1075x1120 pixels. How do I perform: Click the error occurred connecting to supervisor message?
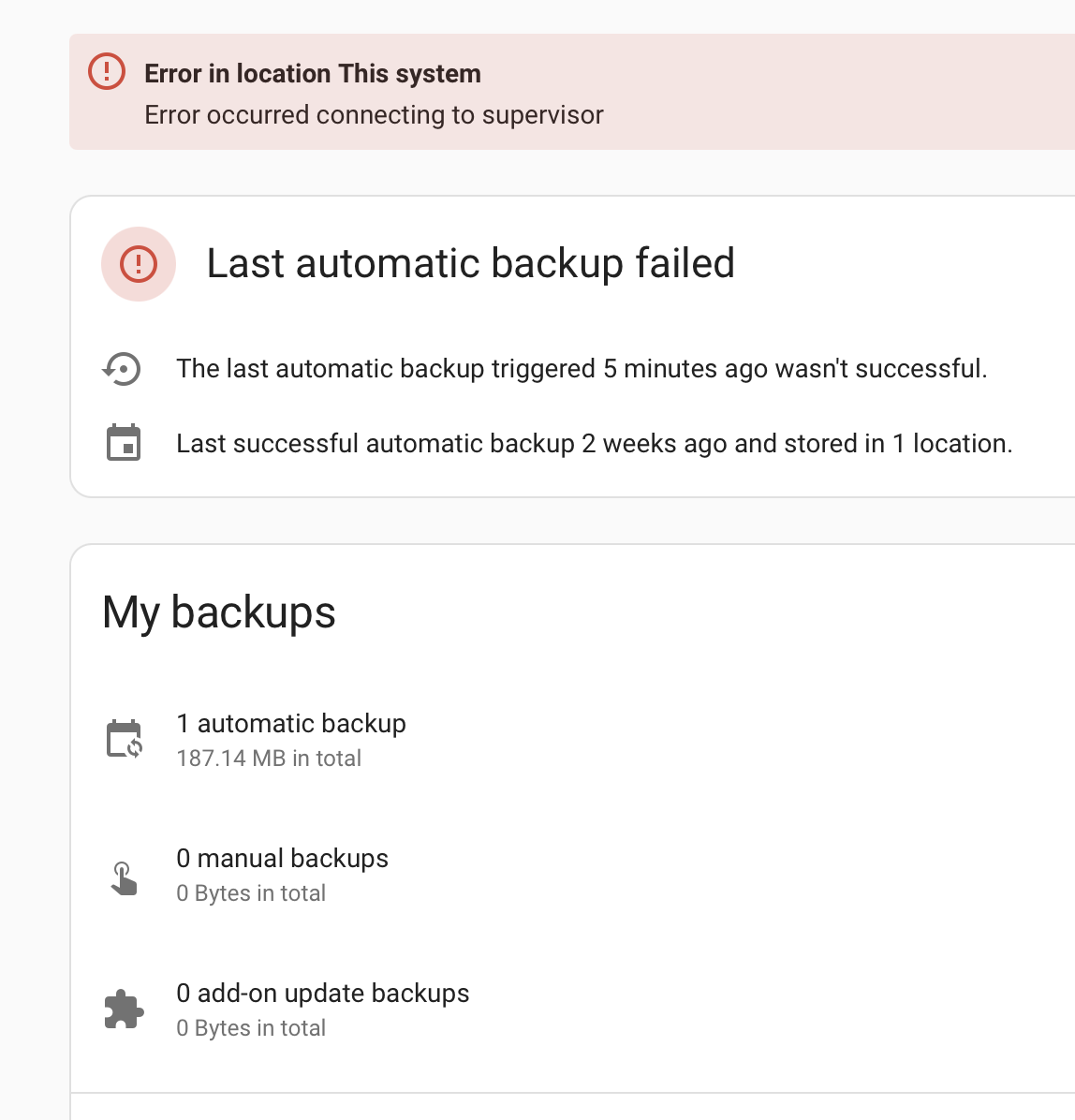(374, 114)
